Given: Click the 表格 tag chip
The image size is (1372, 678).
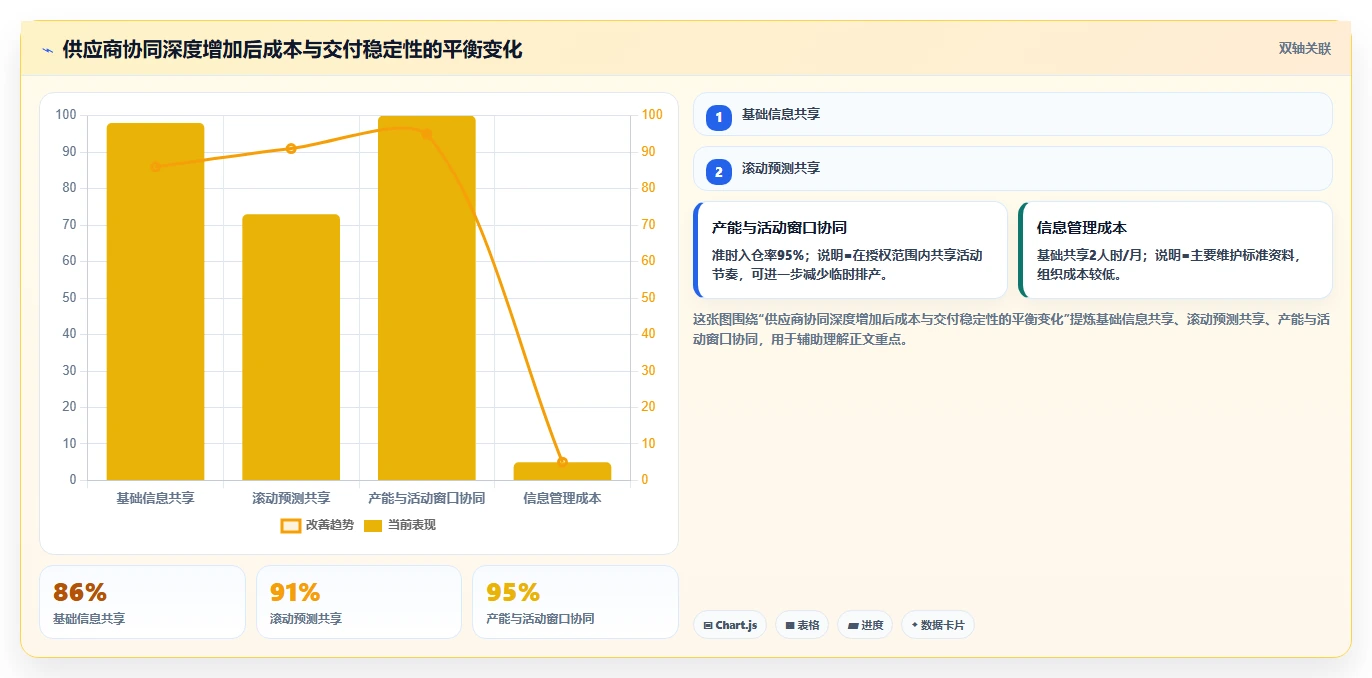Looking at the screenshot, I should pos(802,625).
